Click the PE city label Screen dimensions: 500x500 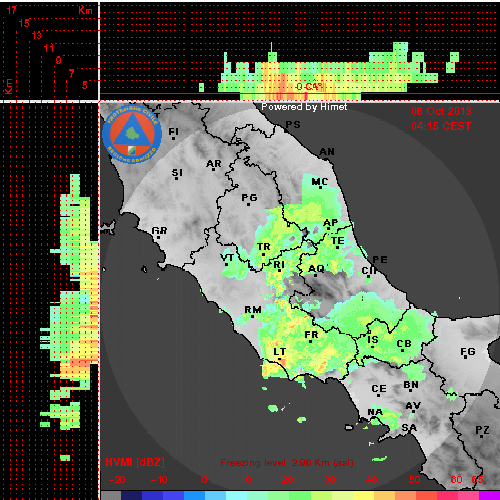coord(380,260)
